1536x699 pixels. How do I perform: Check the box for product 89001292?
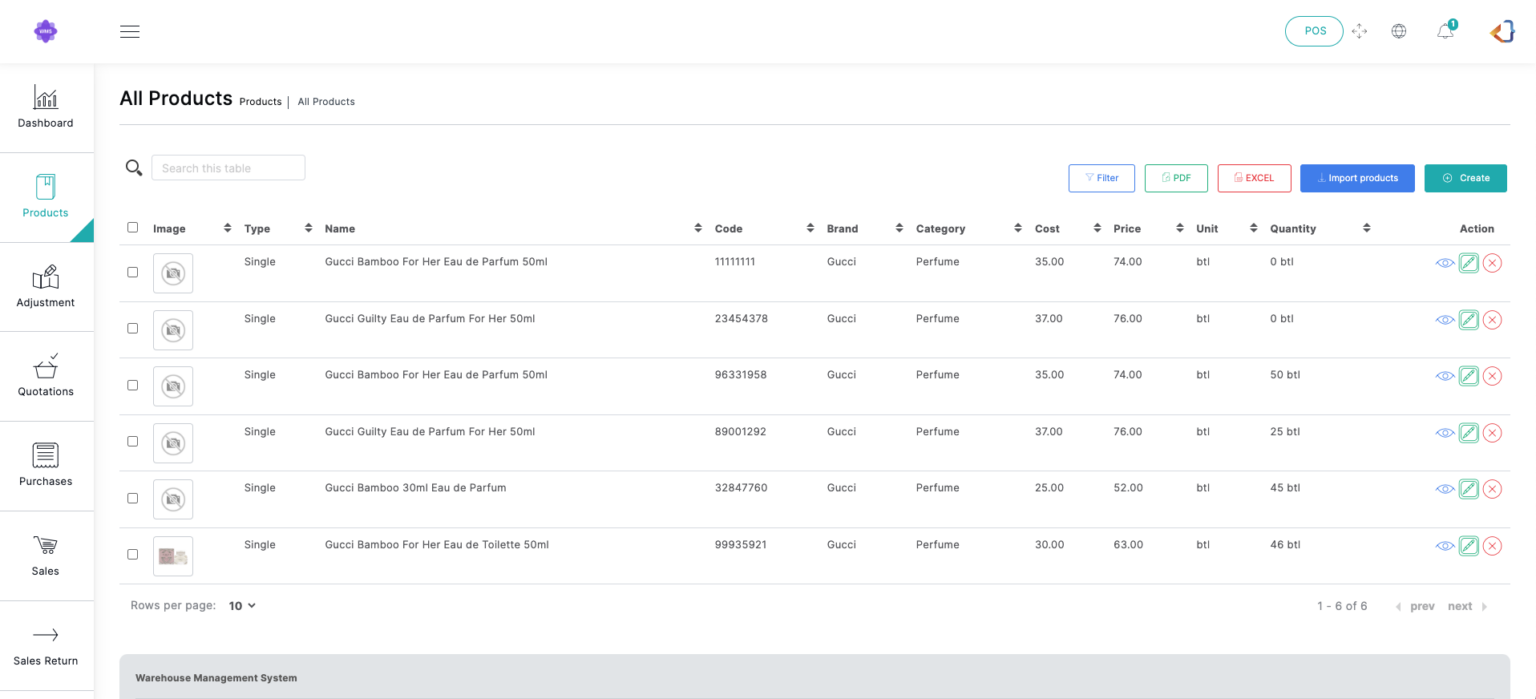pos(133,441)
